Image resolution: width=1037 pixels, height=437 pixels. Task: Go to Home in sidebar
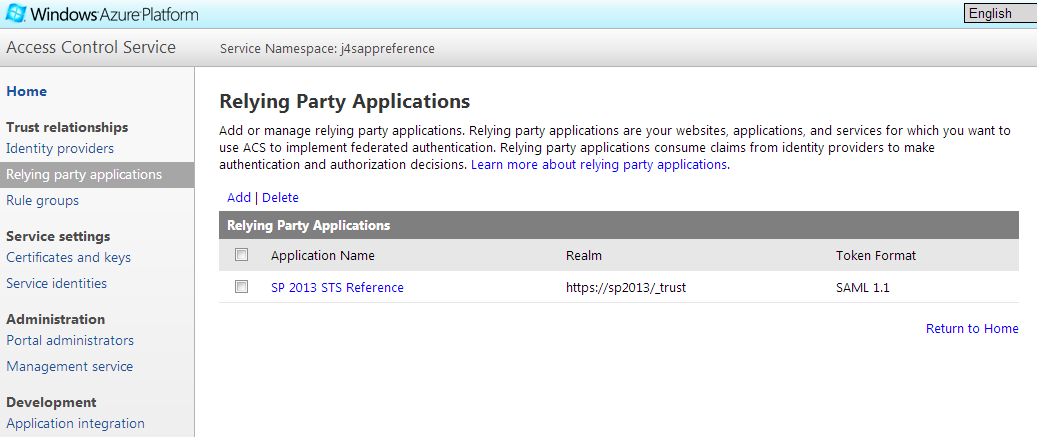[x=26, y=91]
